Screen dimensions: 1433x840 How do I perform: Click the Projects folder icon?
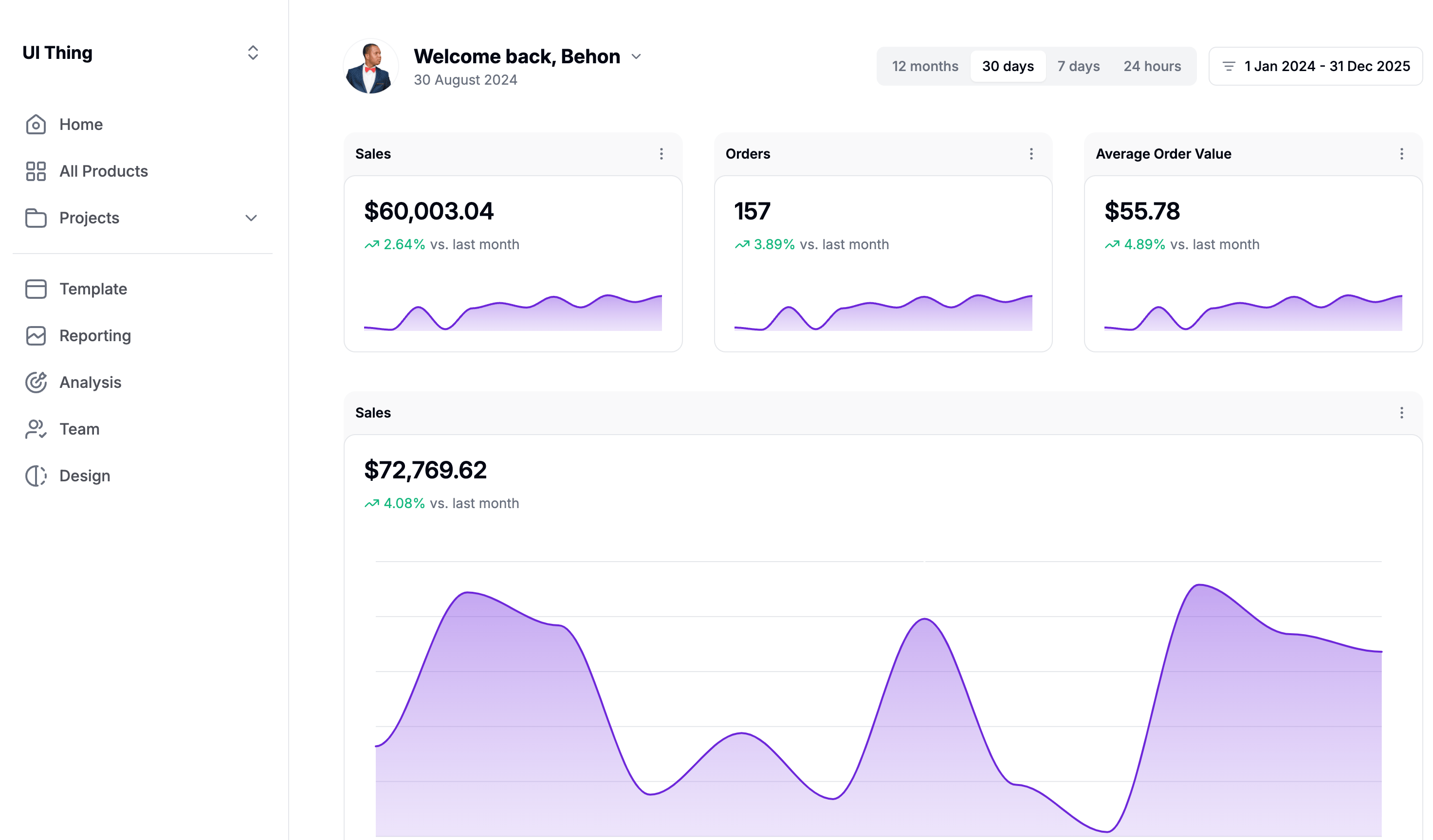click(x=35, y=217)
